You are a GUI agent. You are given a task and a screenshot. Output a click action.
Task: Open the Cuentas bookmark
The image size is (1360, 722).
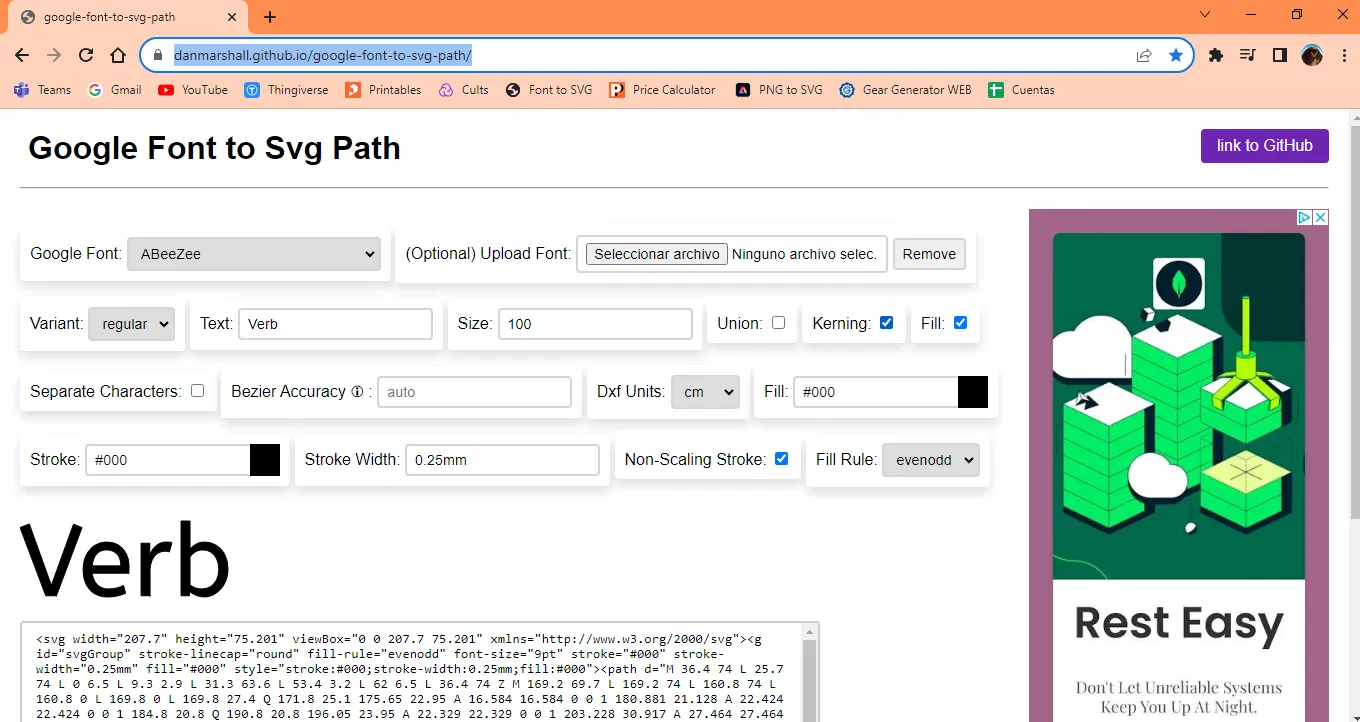1022,90
